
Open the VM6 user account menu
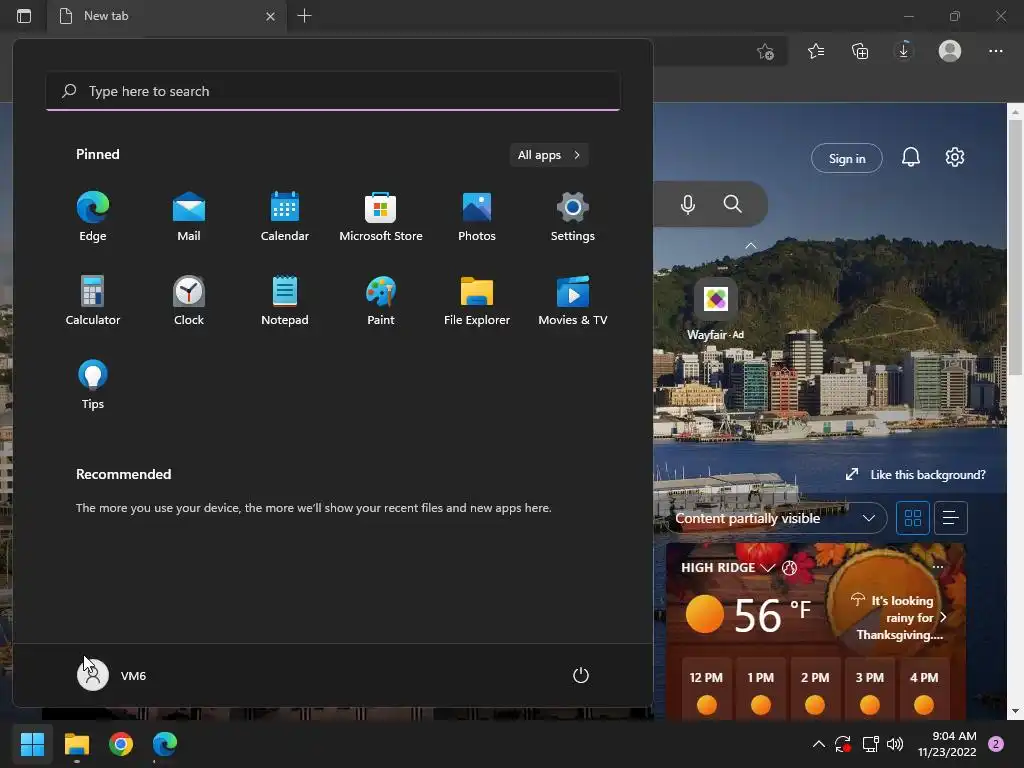tap(112, 675)
